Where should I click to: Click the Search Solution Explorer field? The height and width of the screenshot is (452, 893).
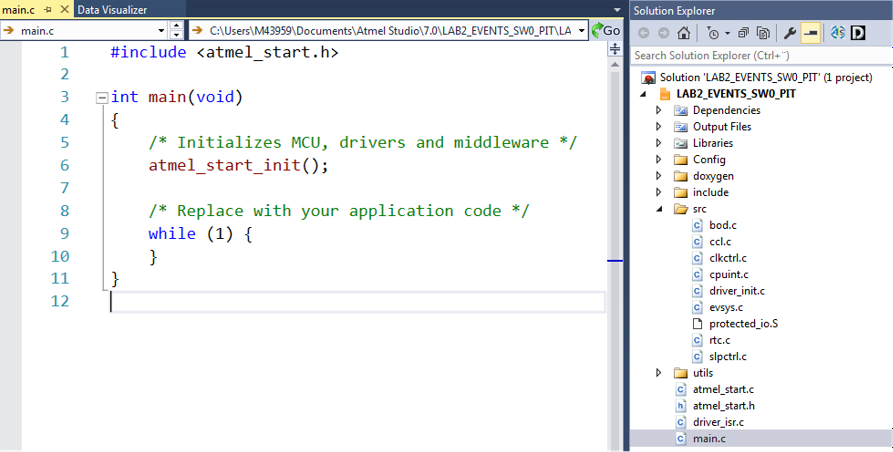pos(761,55)
